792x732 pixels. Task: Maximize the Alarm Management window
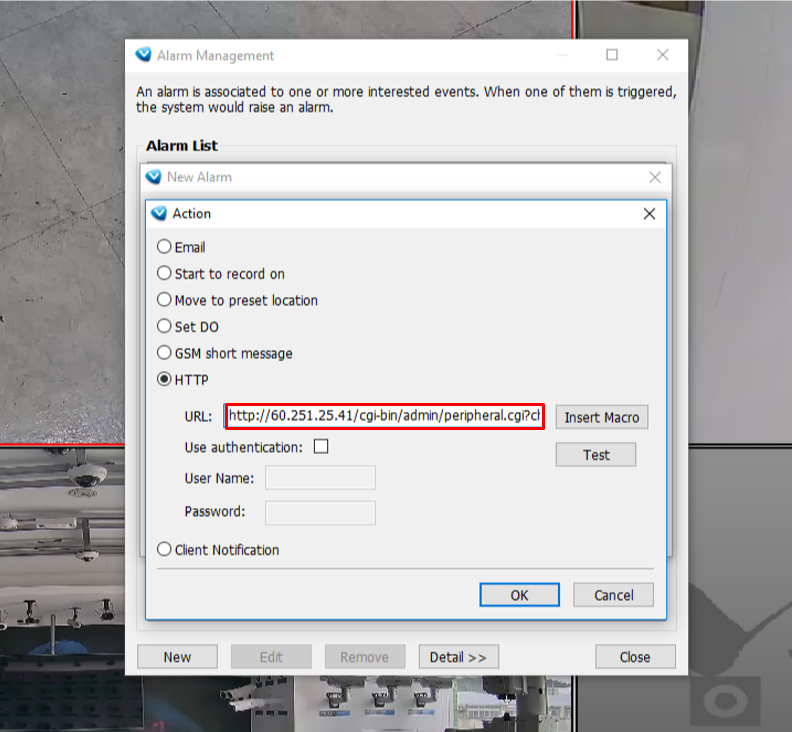612,55
